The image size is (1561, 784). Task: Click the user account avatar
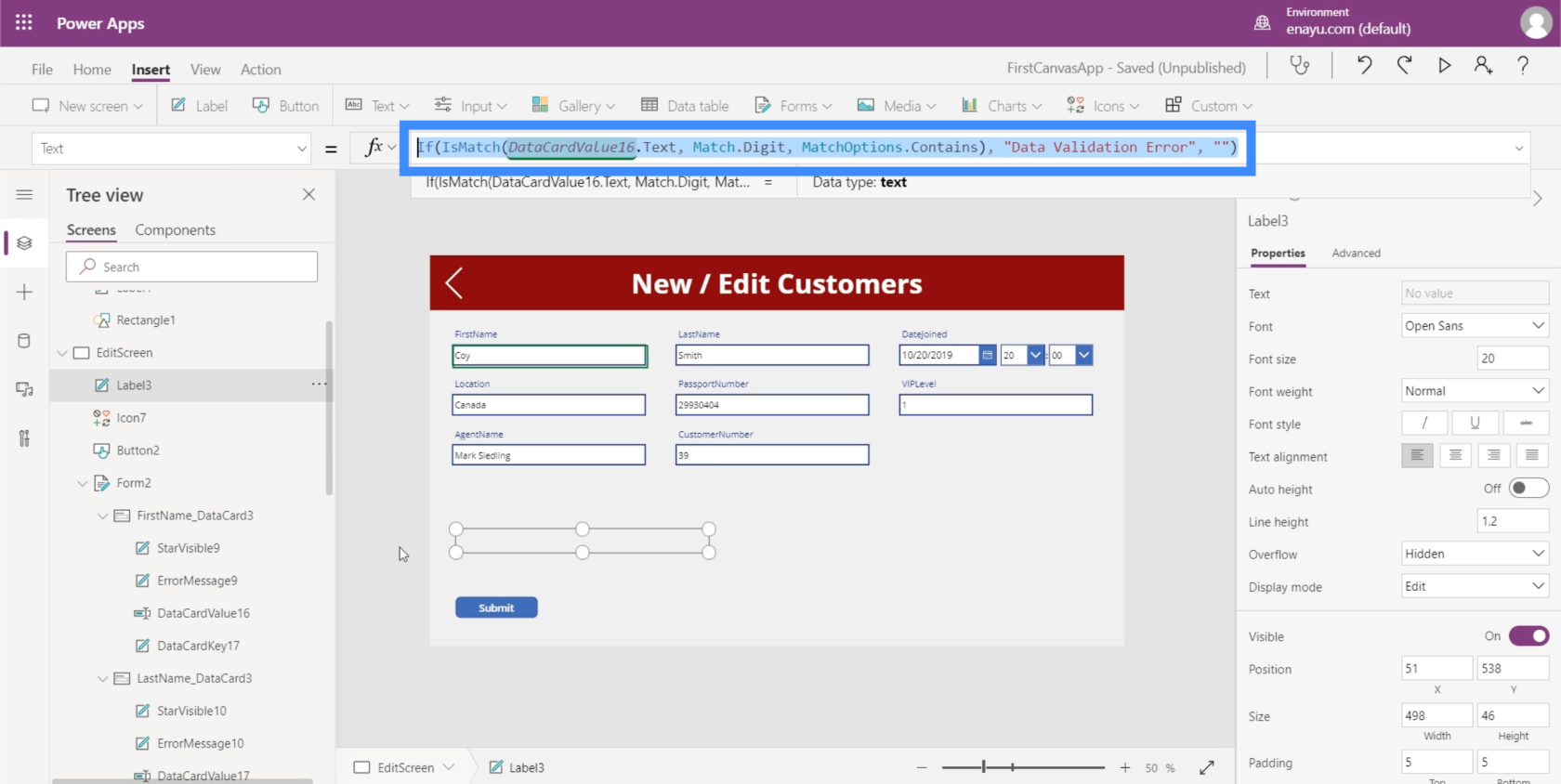point(1535,22)
